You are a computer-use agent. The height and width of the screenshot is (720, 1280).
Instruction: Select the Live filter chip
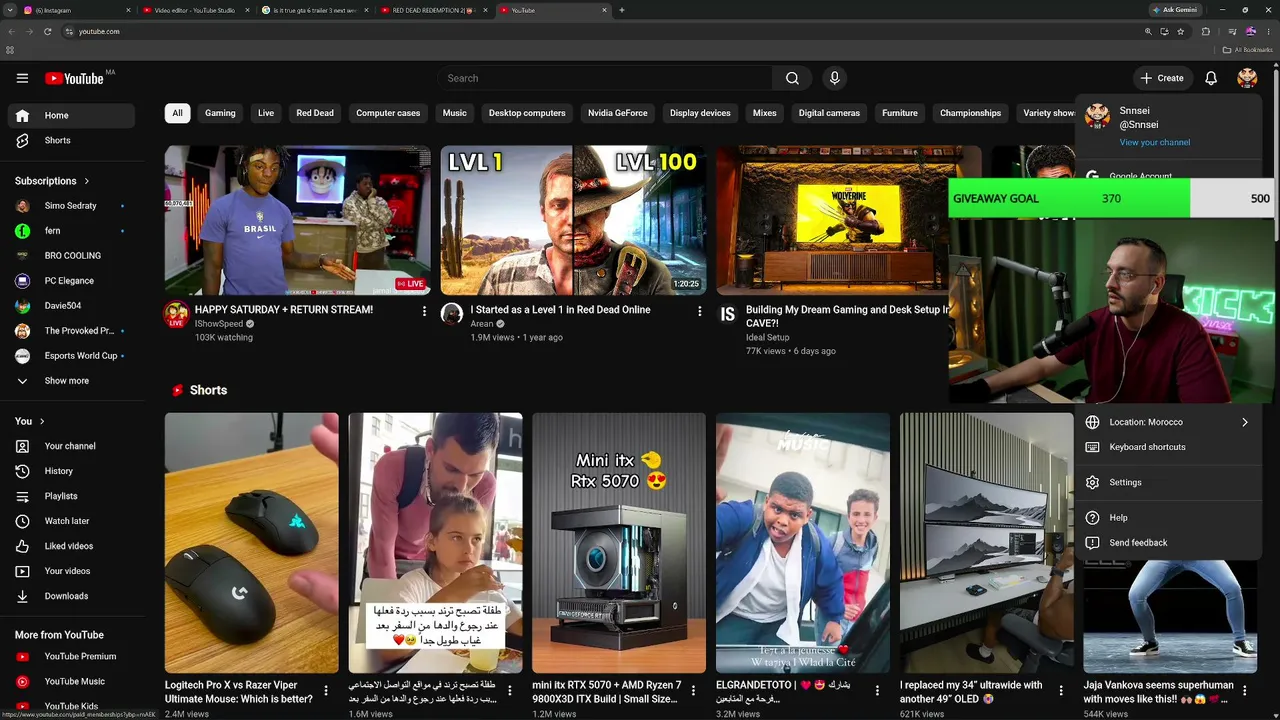pyautogui.click(x=266, y=113)
